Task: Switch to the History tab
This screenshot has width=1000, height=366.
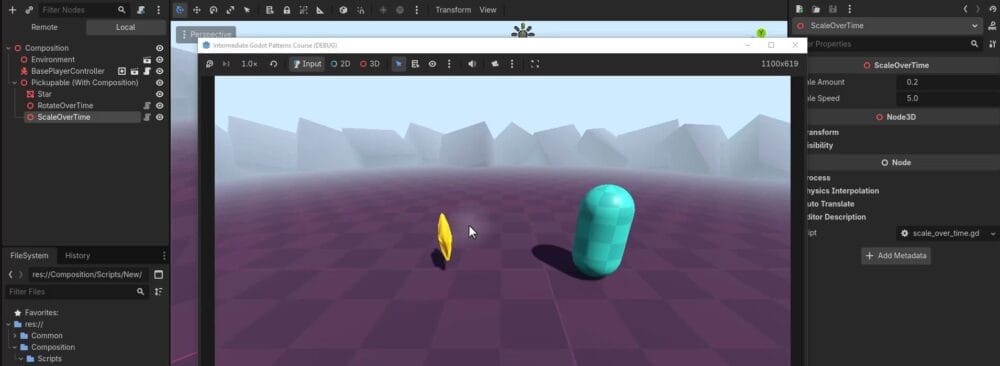Action: point(78,256)
